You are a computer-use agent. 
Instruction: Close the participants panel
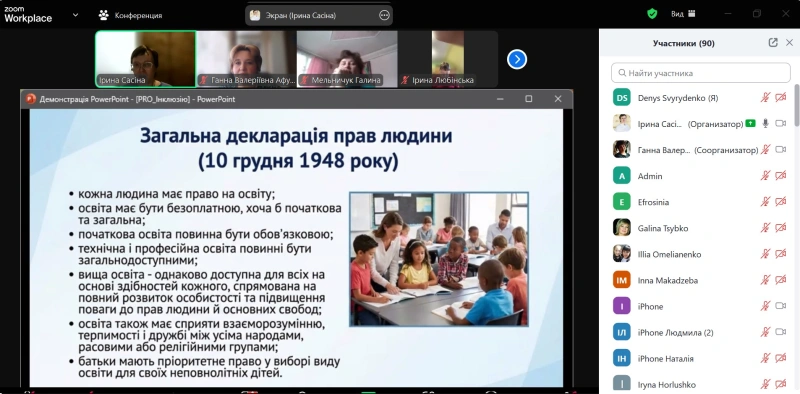pos(789,43)
